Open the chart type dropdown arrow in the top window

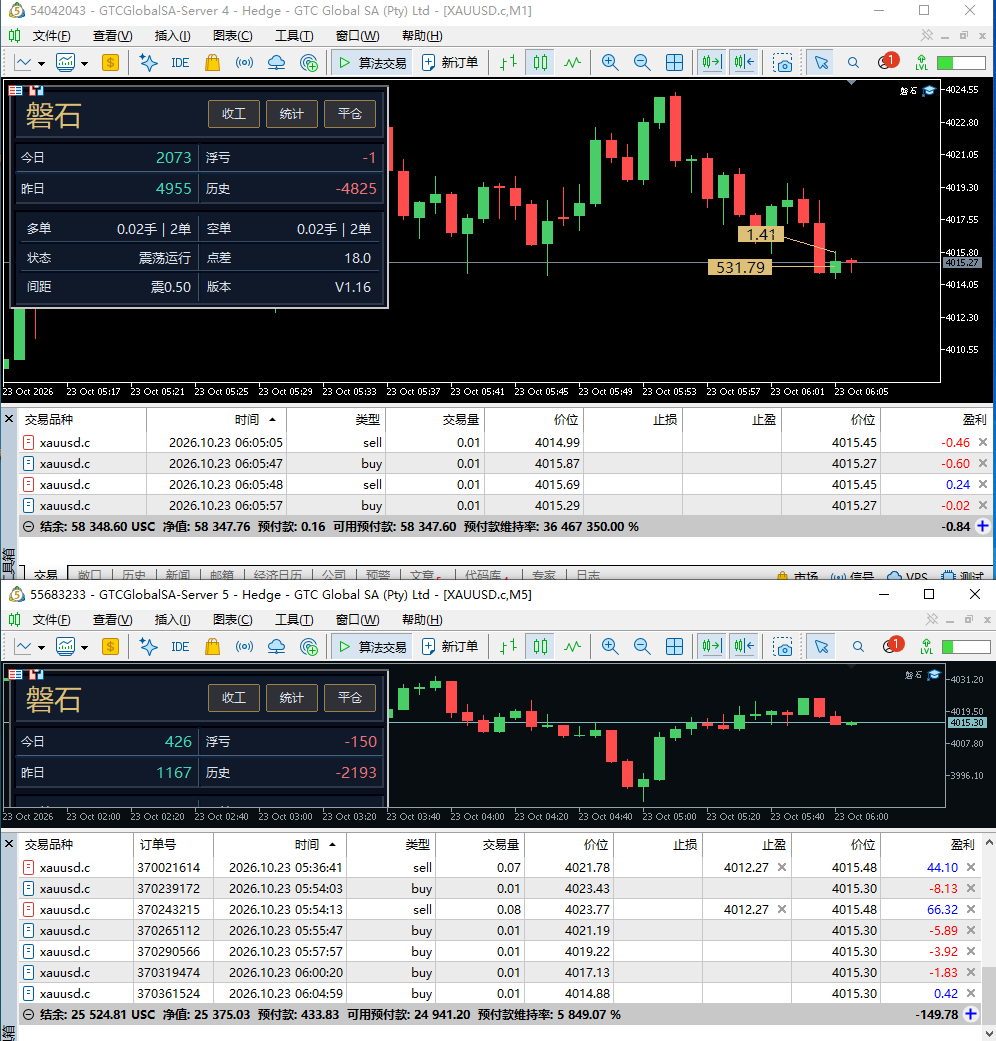pos(41,64)
